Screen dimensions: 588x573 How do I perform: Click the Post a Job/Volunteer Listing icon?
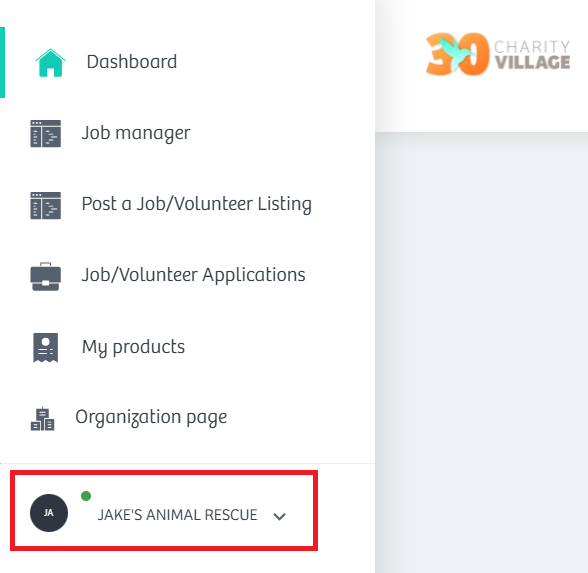pyautogui.click(x=45, y=205)
